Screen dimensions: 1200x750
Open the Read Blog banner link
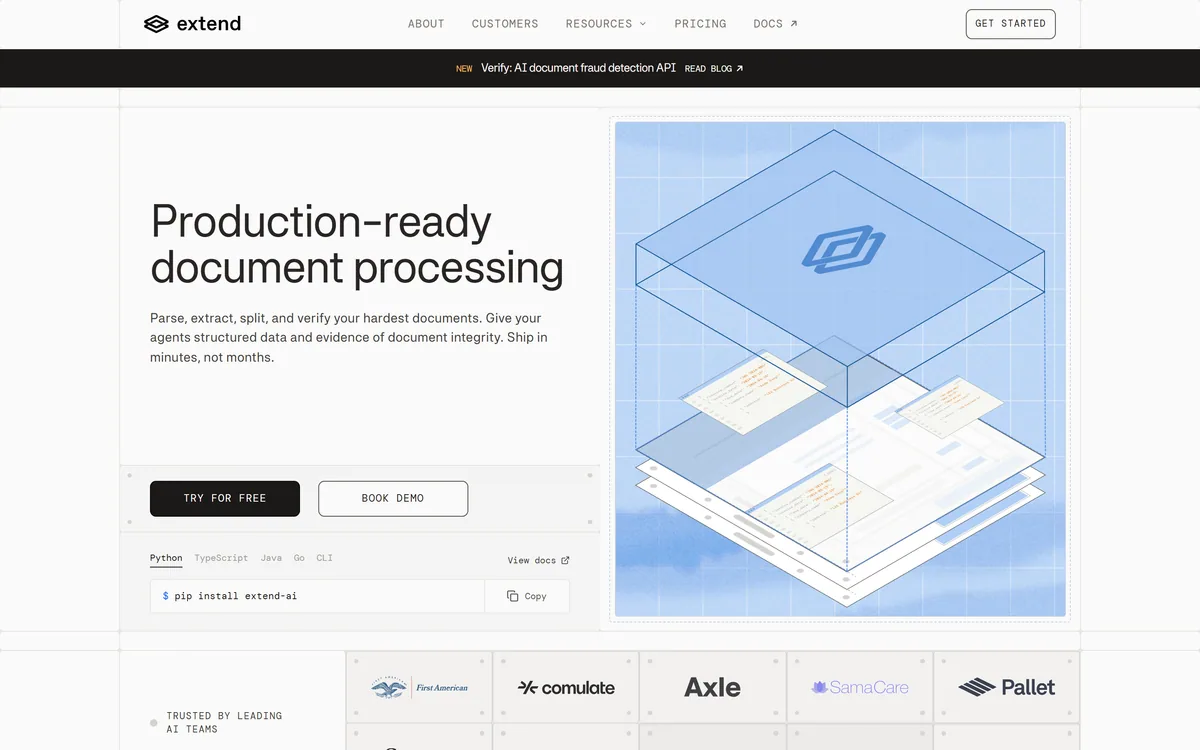(714, 69)
